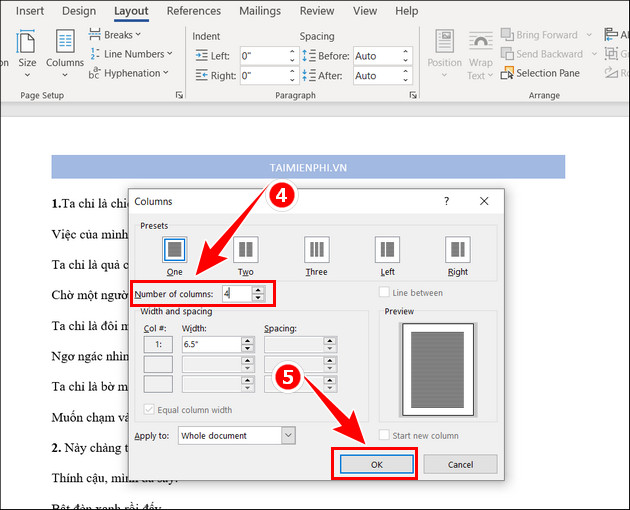The width and height of the screenshot is (630, 510).
Task: Confirm the Columns dialog with OK
Action: tap(376, 465)
